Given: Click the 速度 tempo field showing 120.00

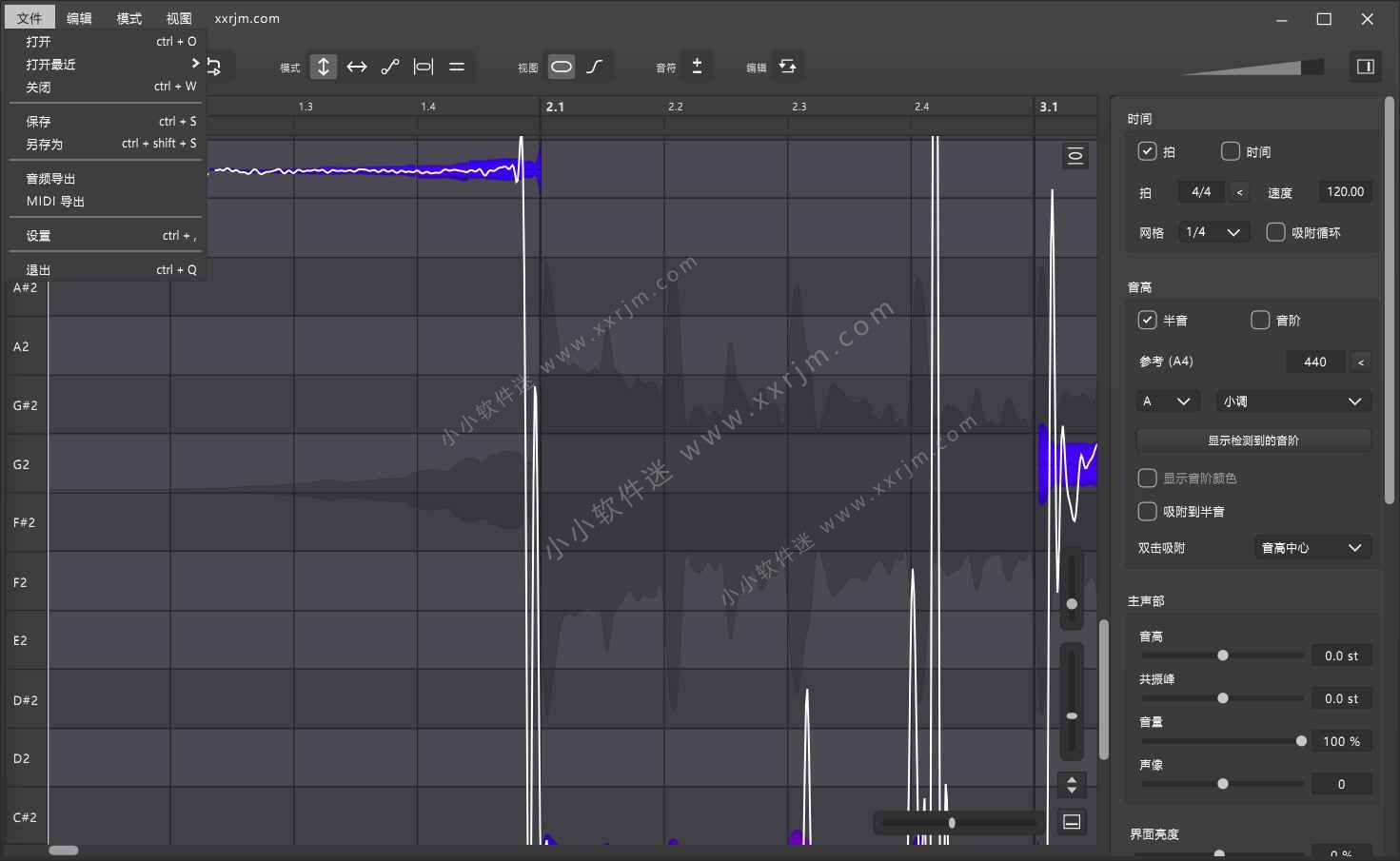Looking at the screenshot, I should [x=1345, y=191].
